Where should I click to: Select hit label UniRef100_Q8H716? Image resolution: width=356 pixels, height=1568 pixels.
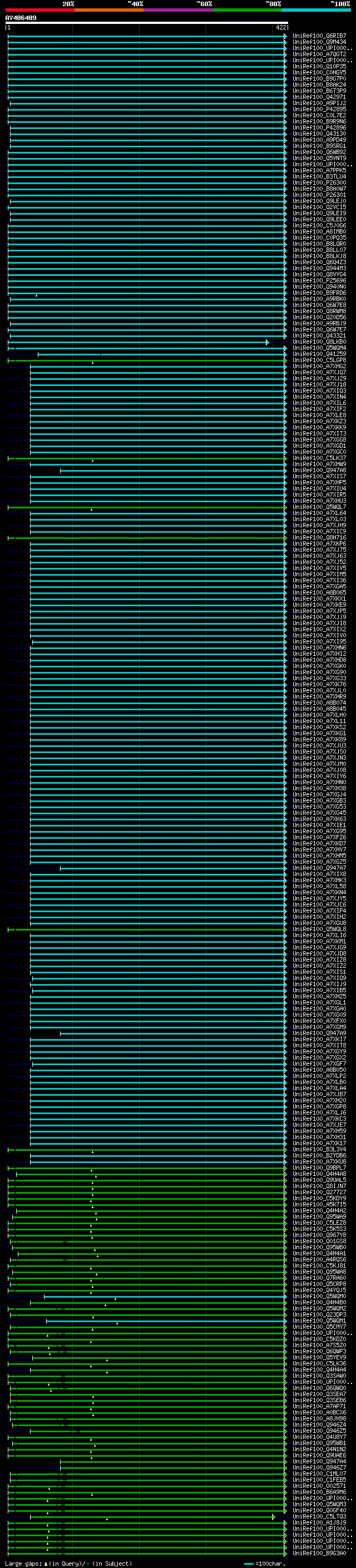click(319, 537)
